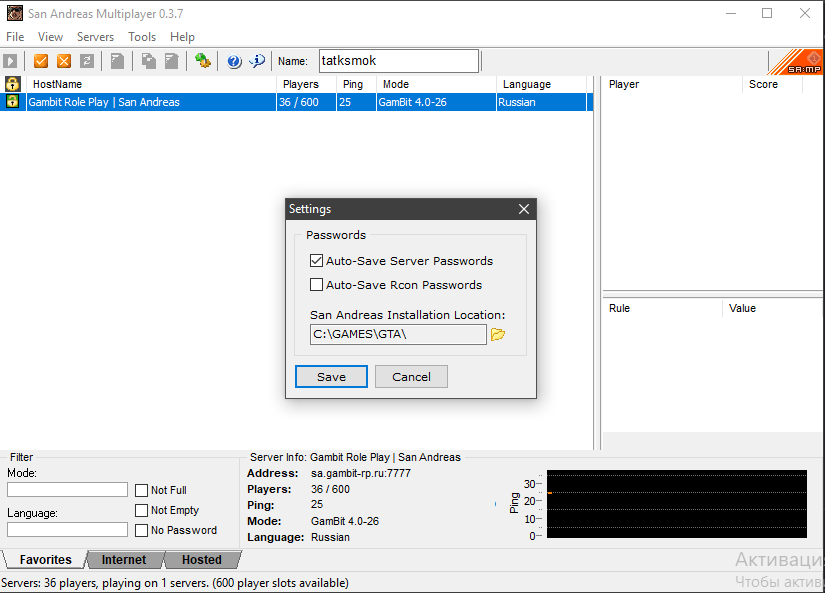Click the Connect play arrow toolbar icon

click(11, 61)
